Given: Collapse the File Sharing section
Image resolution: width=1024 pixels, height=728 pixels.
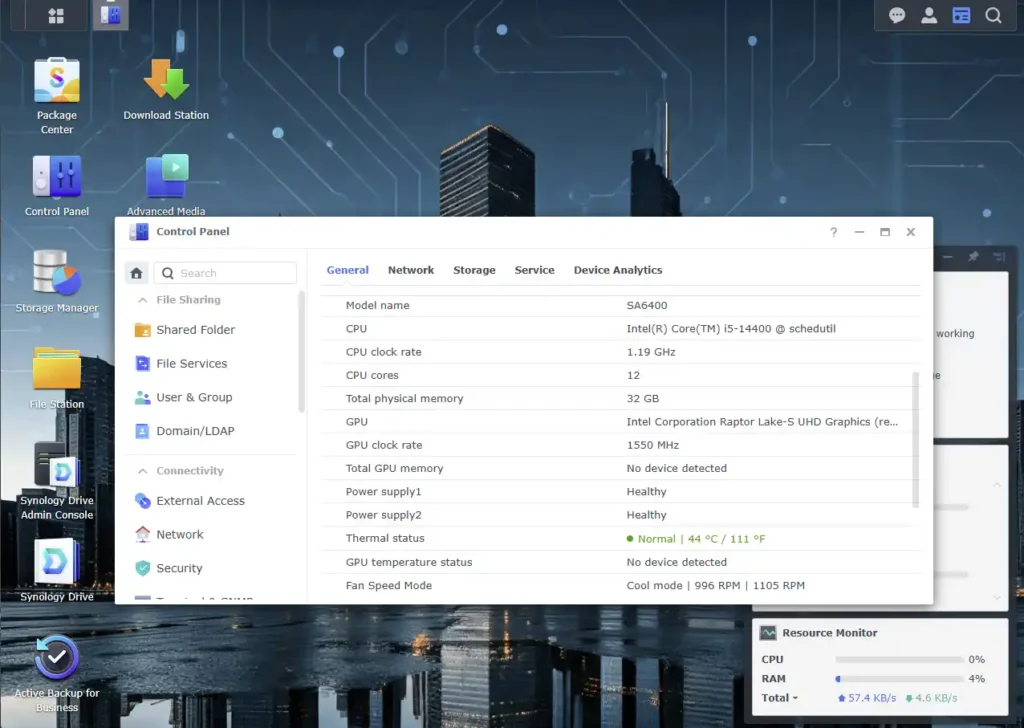Looking at the screenshot, I should (x=140, y=300).
